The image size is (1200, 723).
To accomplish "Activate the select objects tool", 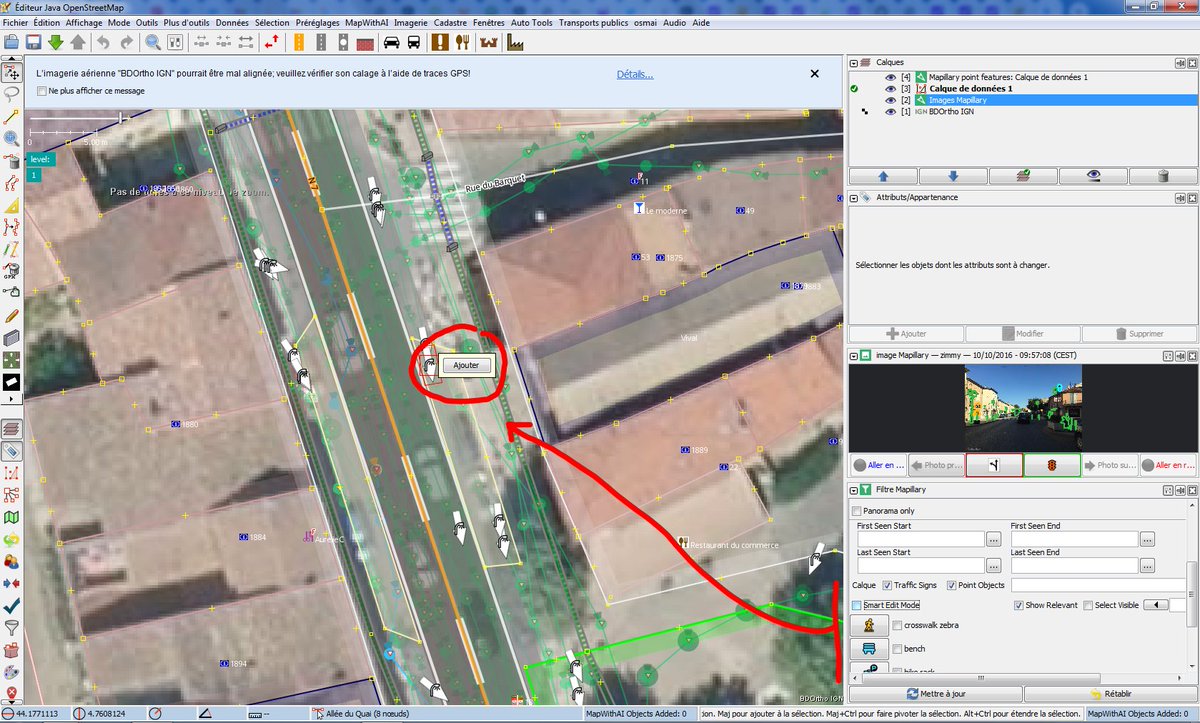I will (x=12, y=72).
